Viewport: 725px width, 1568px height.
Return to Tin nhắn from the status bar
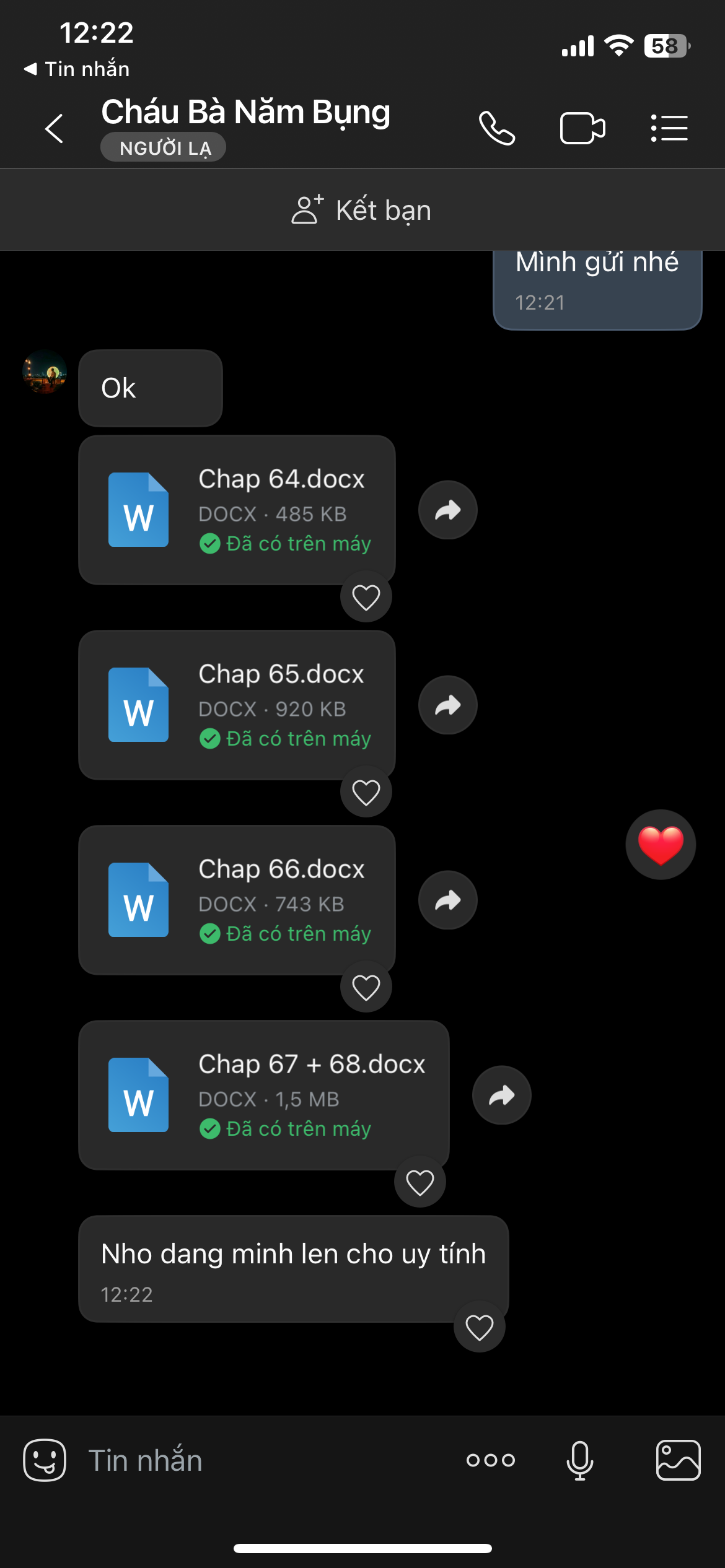click(x=76, y=69)
